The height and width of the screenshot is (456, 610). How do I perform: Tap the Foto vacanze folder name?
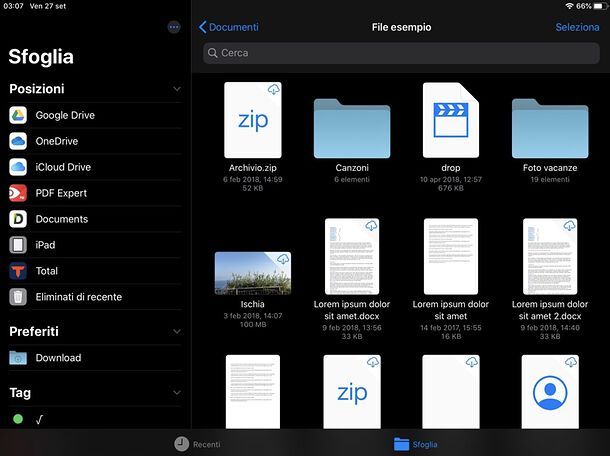point(550,168)
